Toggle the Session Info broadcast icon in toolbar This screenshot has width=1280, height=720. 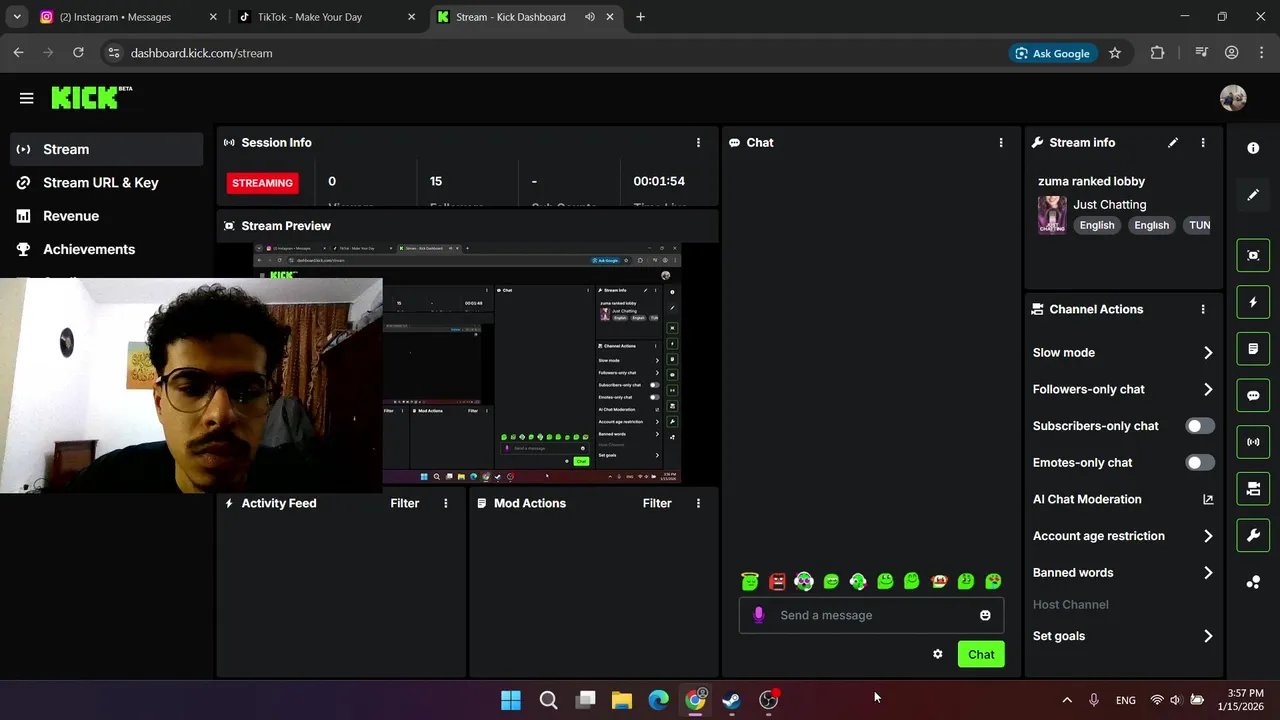1253,442
